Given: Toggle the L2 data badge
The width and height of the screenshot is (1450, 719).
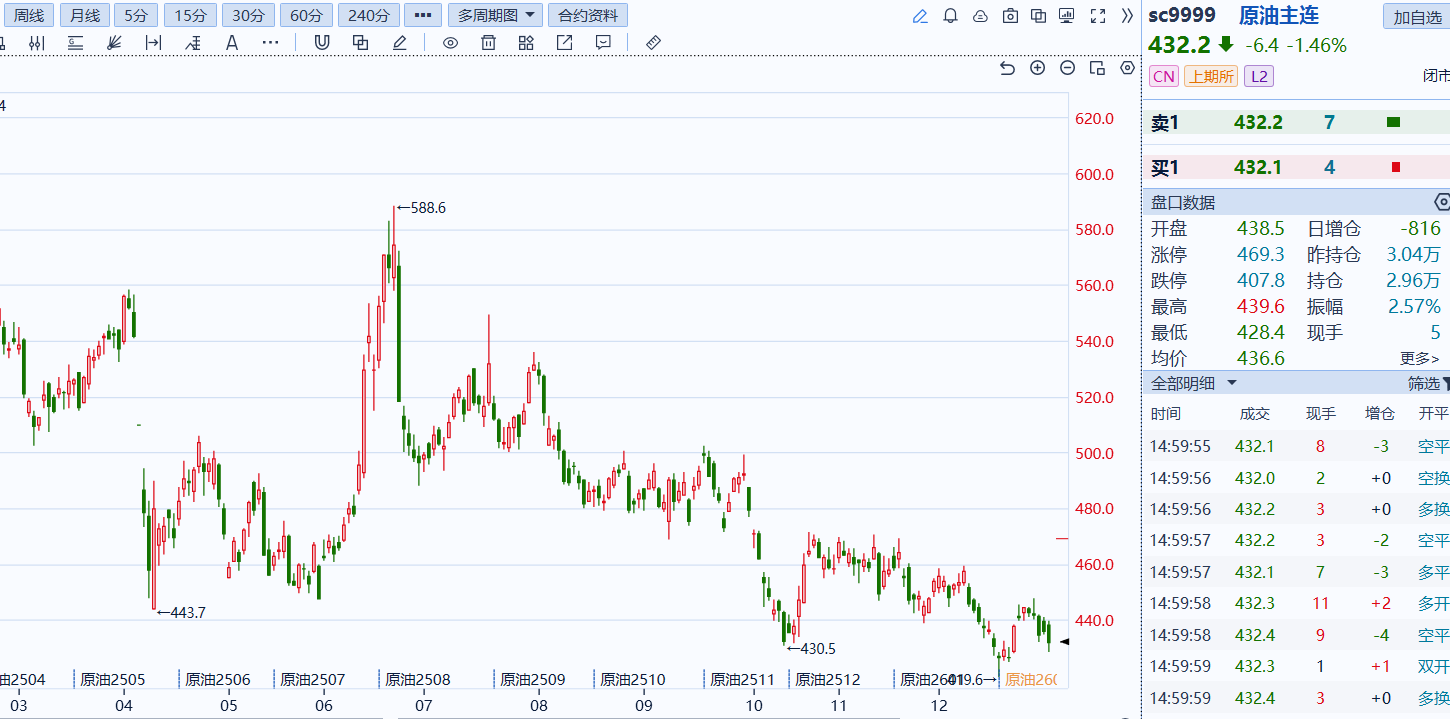Looking at the screenshot, I should click(x=1258, y=77).
